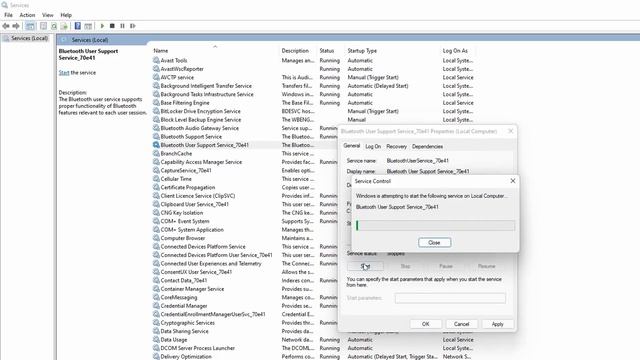640x360 pixels.
Task: Open Help with the blue question-mark icon
Action: click(x=78, y=26)
